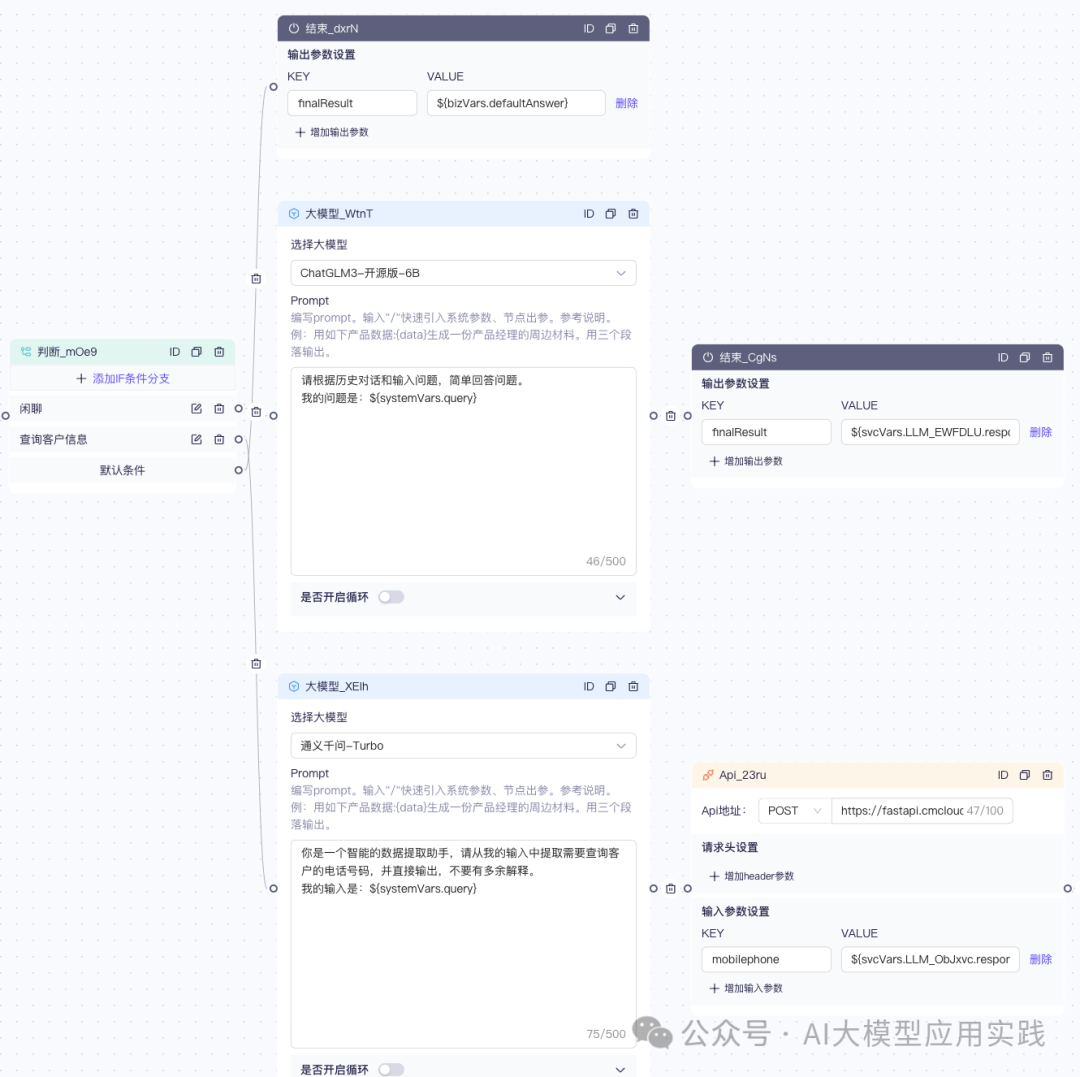Click the 默认条件 branch output port
This screenshot has width=1080, height=1077.
(238, 470)
